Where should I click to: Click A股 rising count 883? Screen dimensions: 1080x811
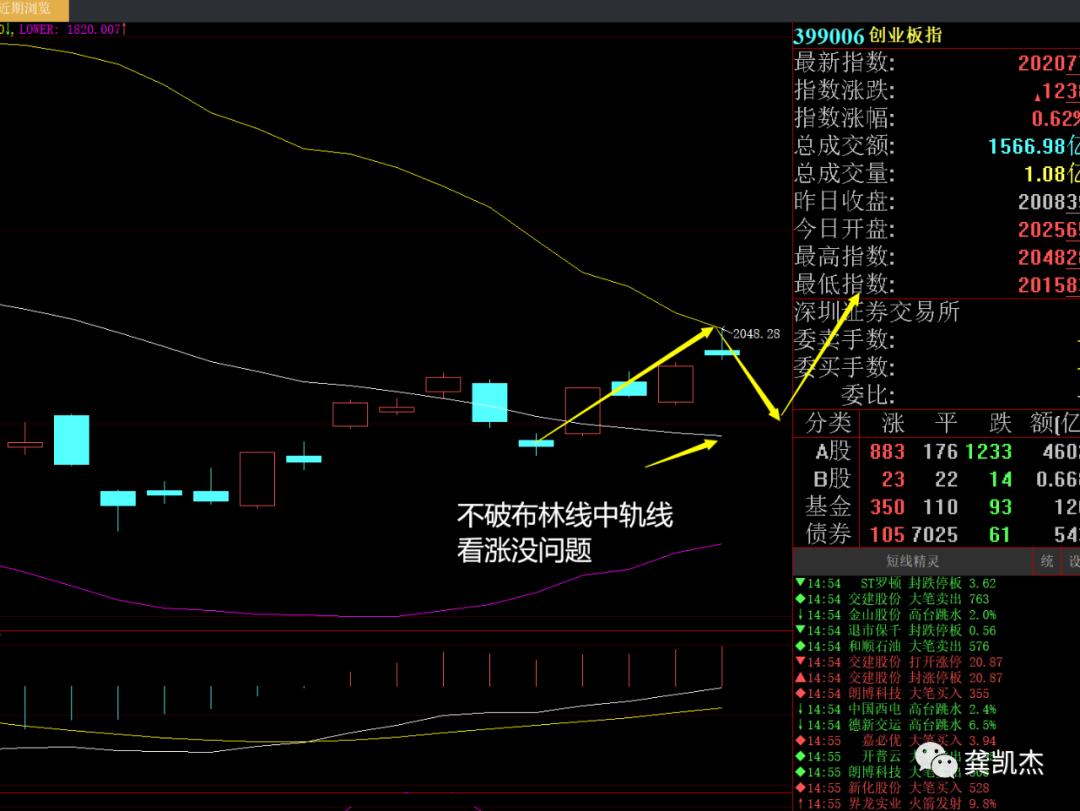click(x=887, y=452)
